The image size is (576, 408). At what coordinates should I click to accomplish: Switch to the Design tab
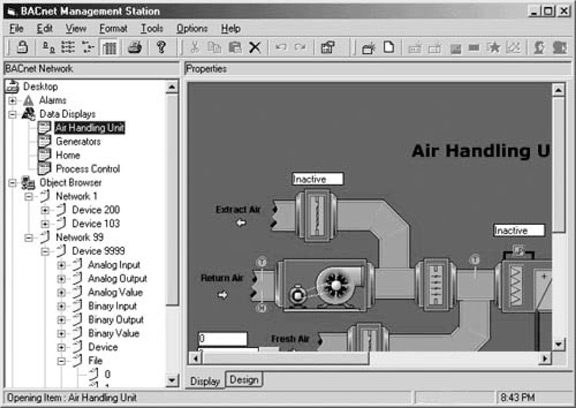pyautogui.click(x=244, y=379)
